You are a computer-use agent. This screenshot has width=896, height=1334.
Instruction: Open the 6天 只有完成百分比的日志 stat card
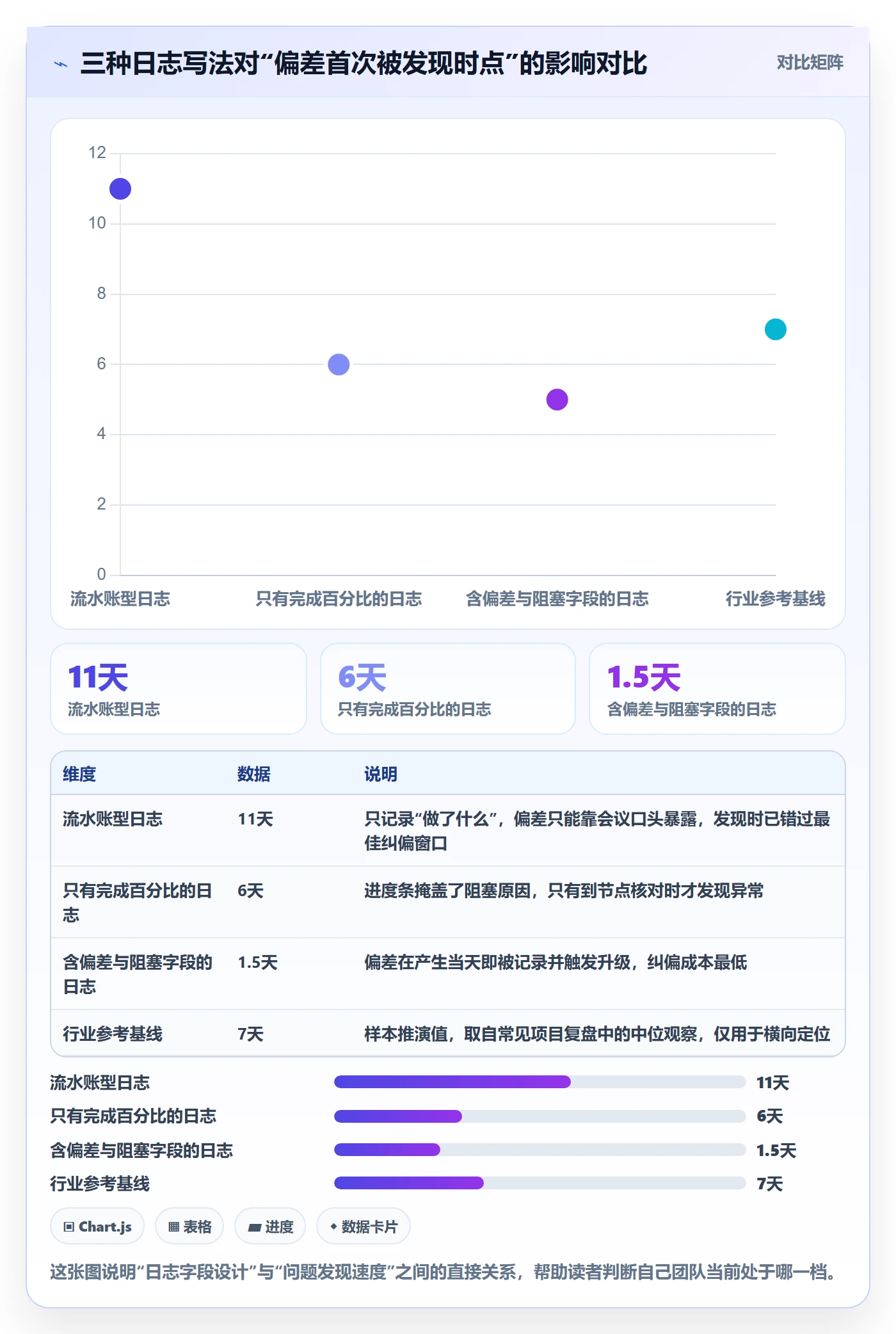pos(448,689)
